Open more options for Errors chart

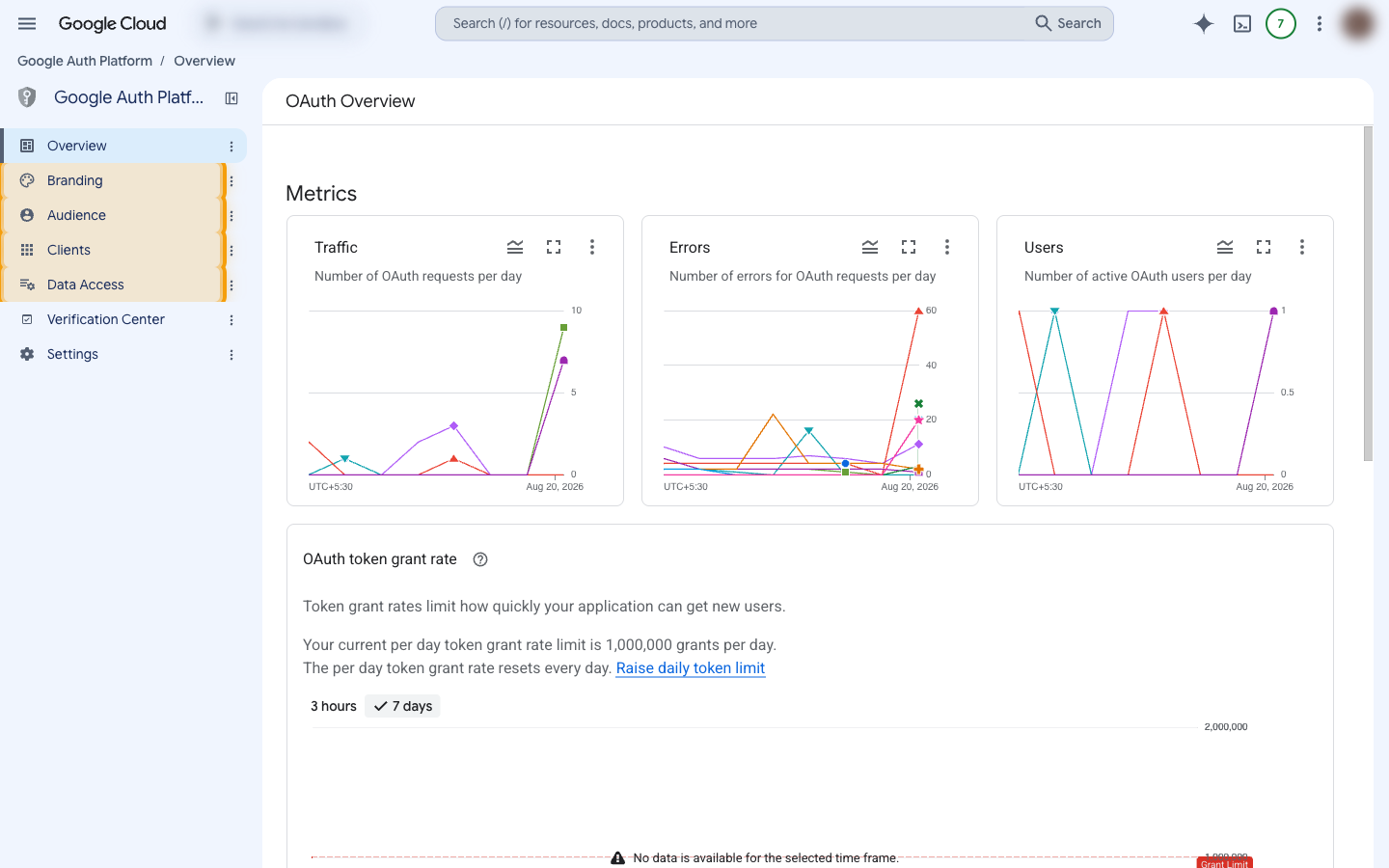coord(947,247)
